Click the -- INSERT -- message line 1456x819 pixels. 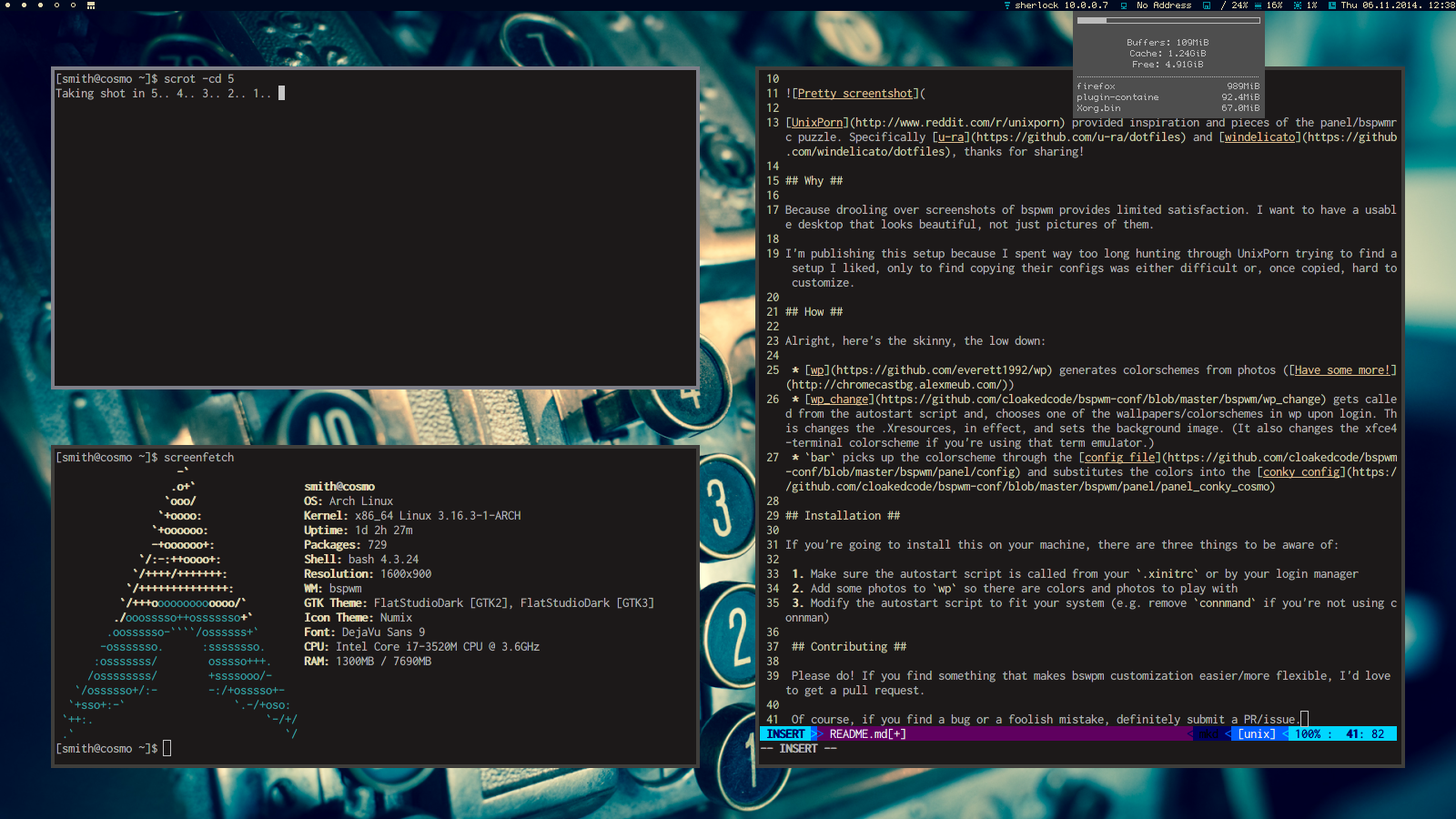(798, 749)
